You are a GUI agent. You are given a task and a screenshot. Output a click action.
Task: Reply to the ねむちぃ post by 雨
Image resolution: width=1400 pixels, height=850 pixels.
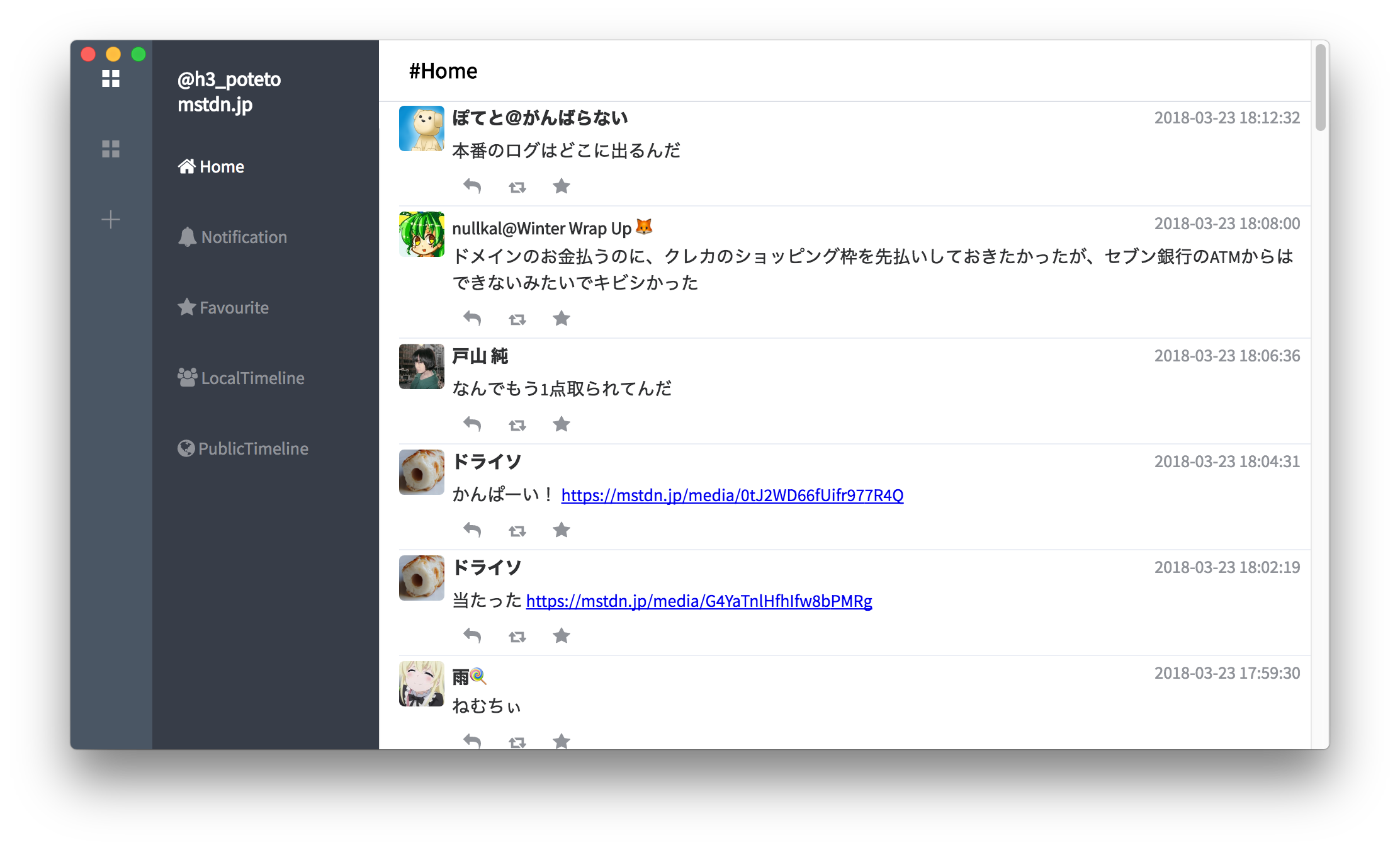click(472, 741)
